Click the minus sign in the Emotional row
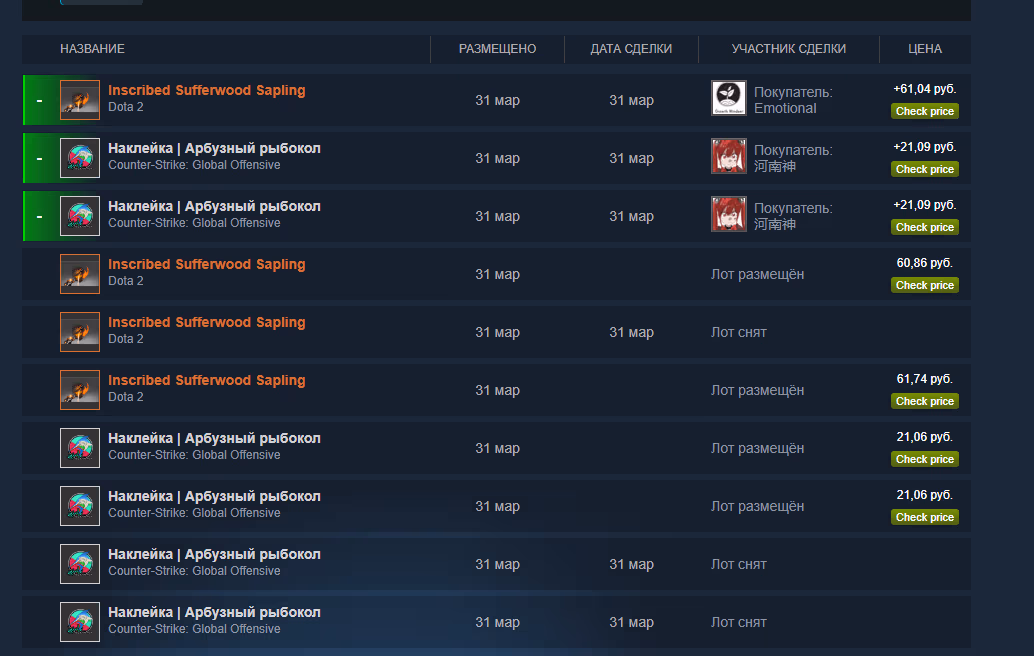Viewport: 1034px width, 656px height. (x=40, y=101)
